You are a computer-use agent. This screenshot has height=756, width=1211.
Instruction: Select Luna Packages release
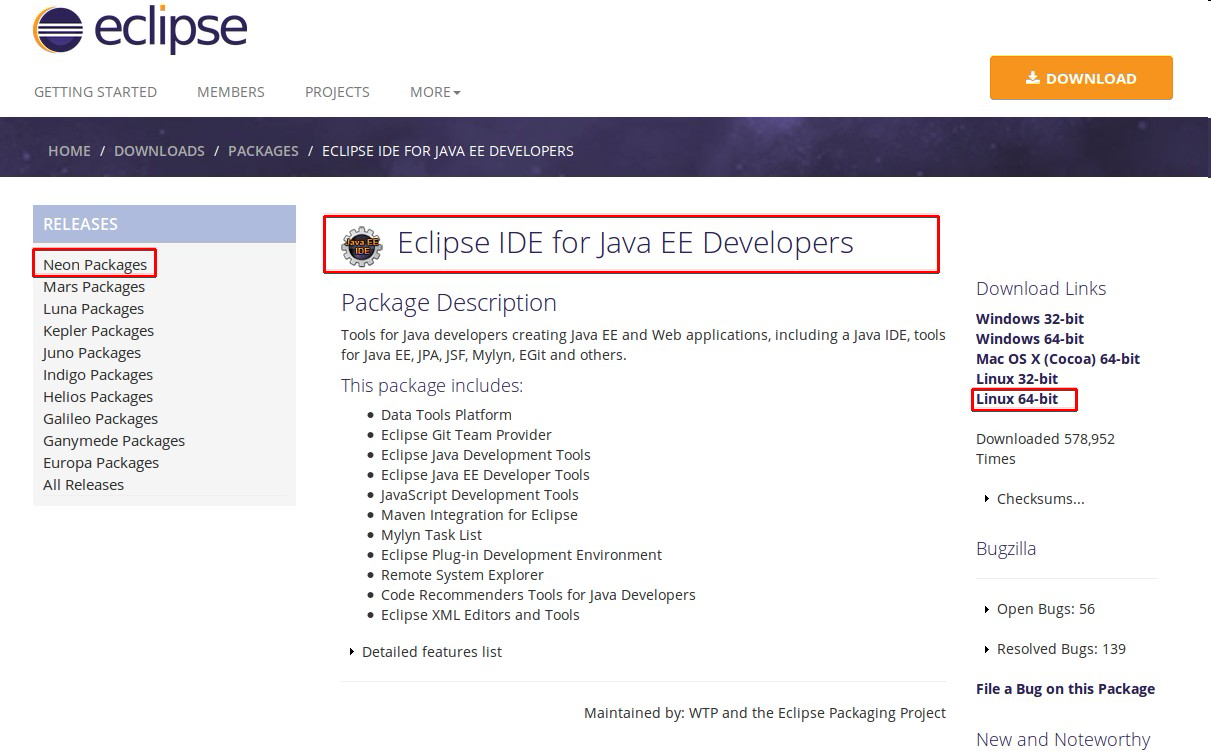pos(93,309)
